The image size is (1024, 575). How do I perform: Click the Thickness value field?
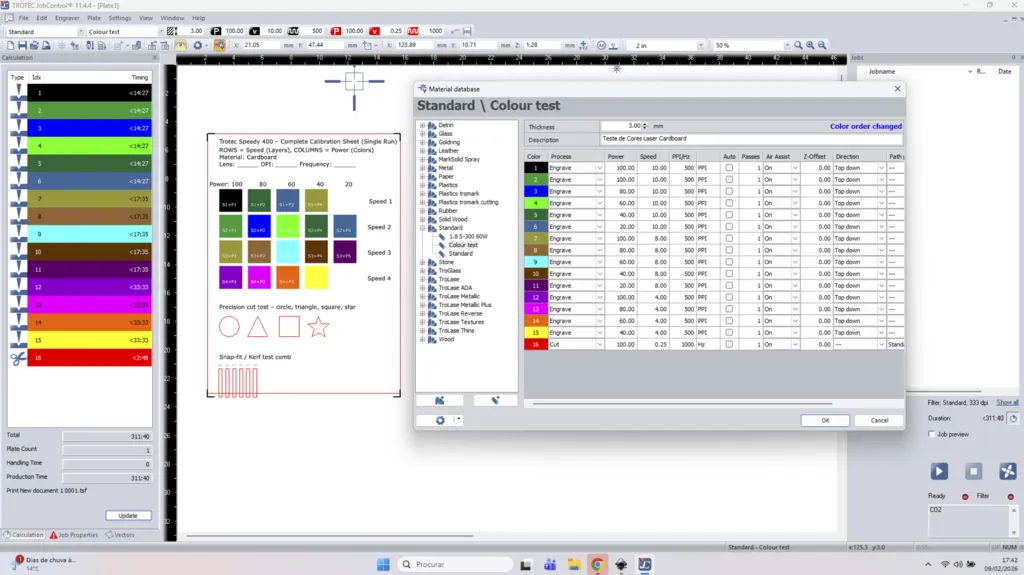pos(621,126)
